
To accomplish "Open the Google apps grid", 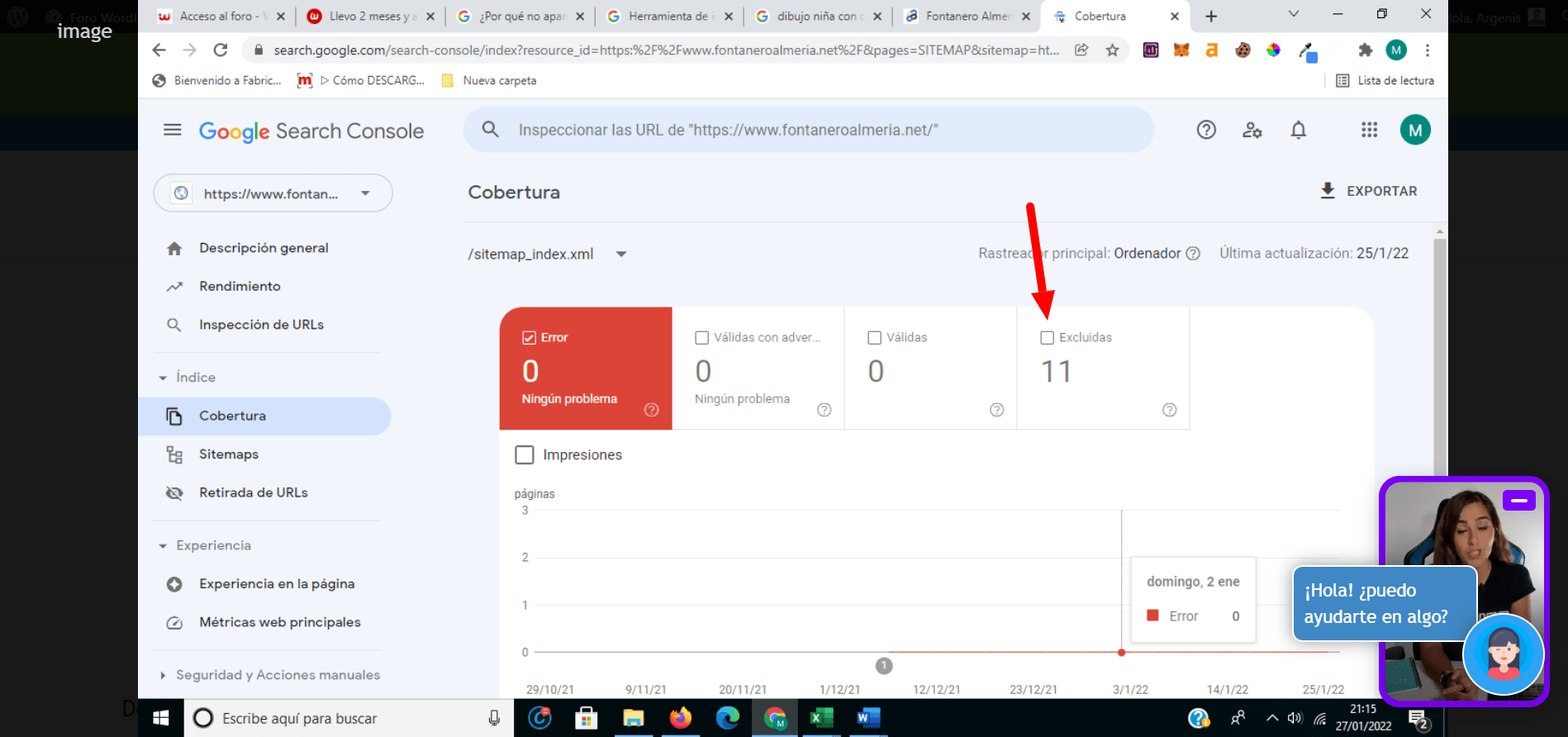I will click(x=1370, y=130).
